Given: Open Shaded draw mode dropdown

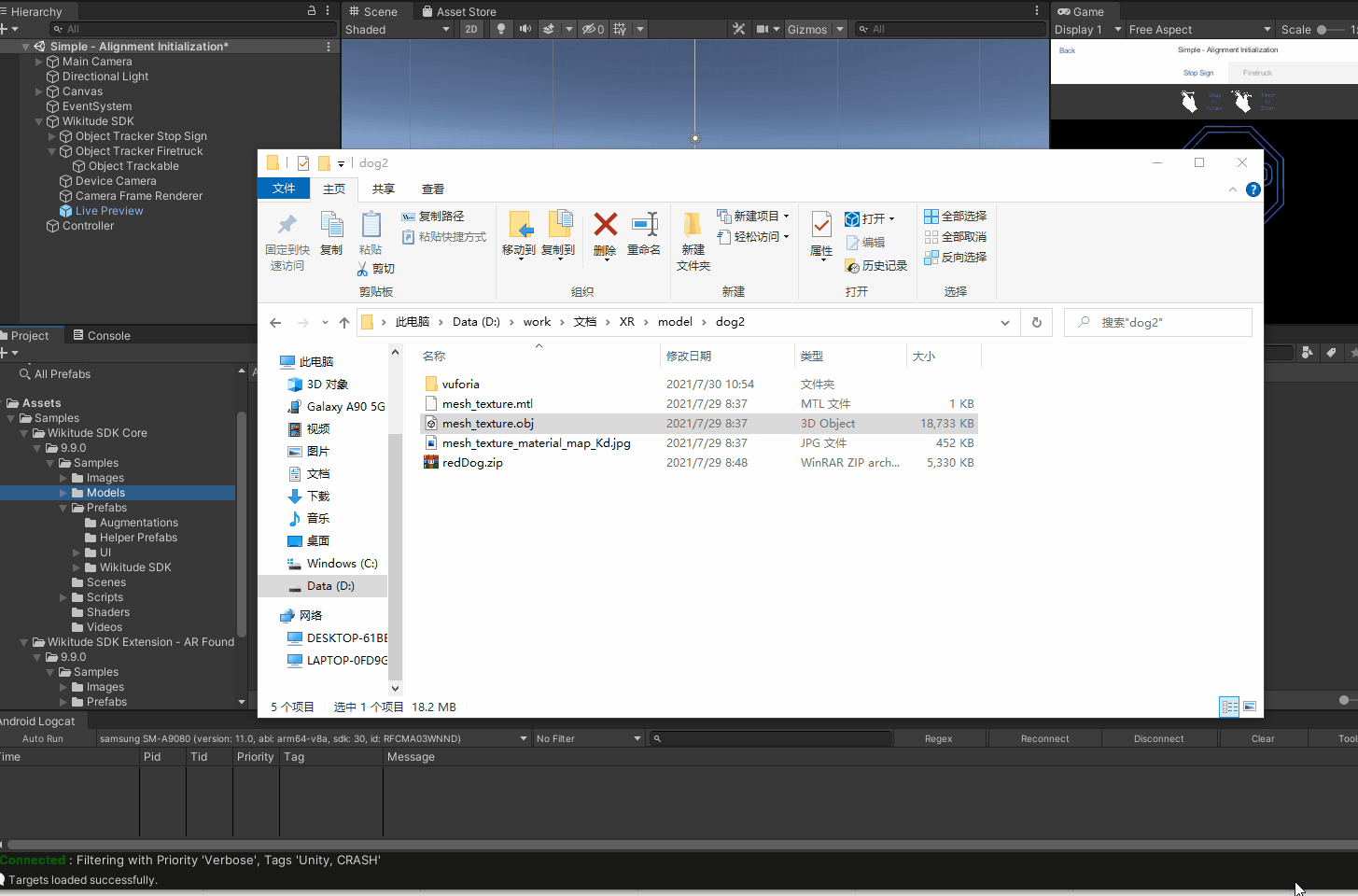Looking at the screenshot, I should click(x=398, y=29).
